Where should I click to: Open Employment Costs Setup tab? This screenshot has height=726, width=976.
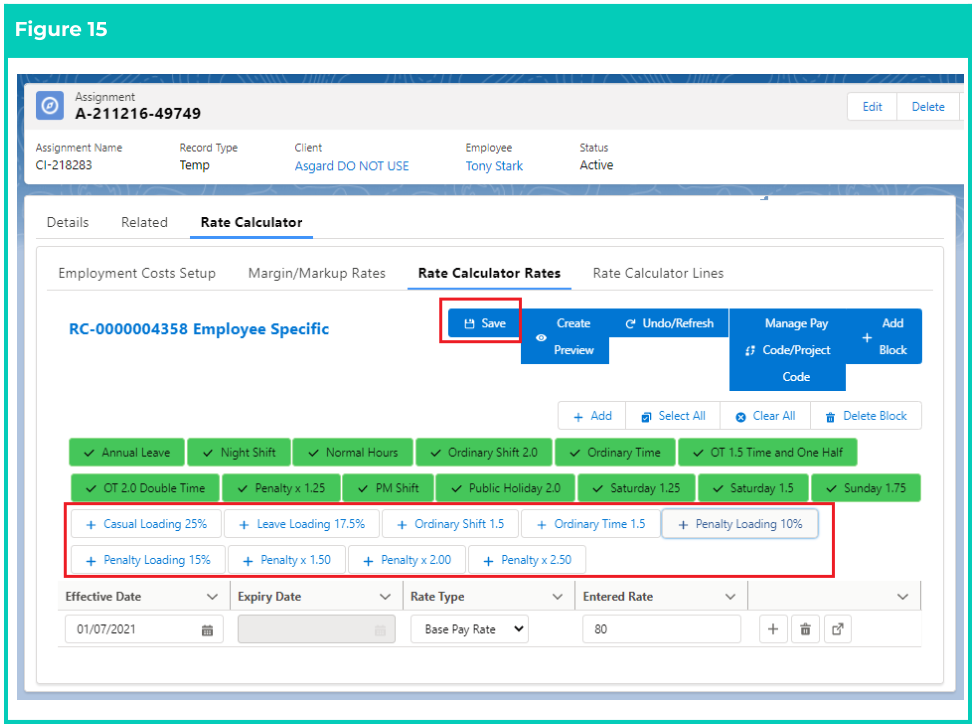point(137,273)
